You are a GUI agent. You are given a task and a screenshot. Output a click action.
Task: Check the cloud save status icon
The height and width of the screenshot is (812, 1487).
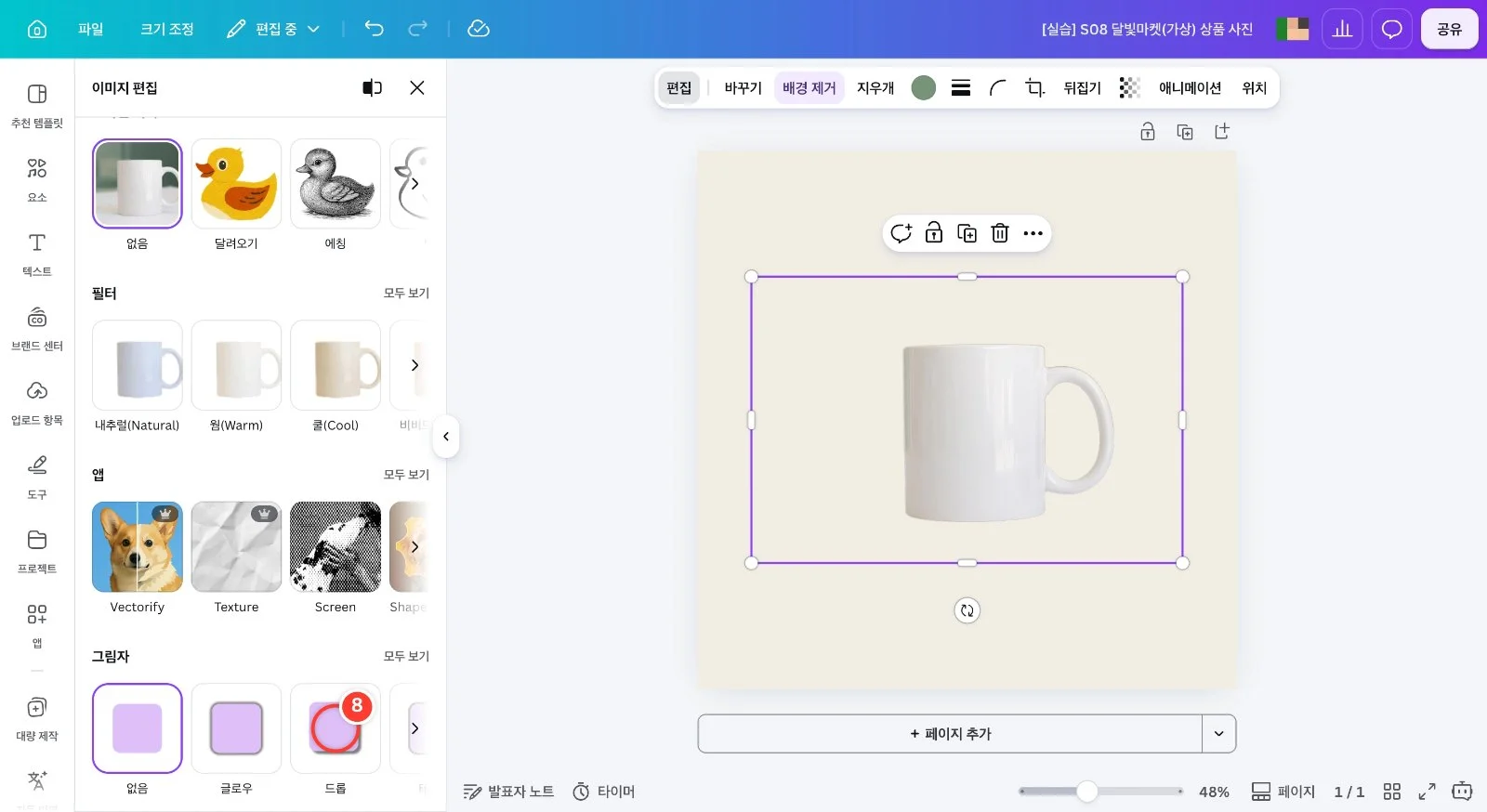point(479,29)
